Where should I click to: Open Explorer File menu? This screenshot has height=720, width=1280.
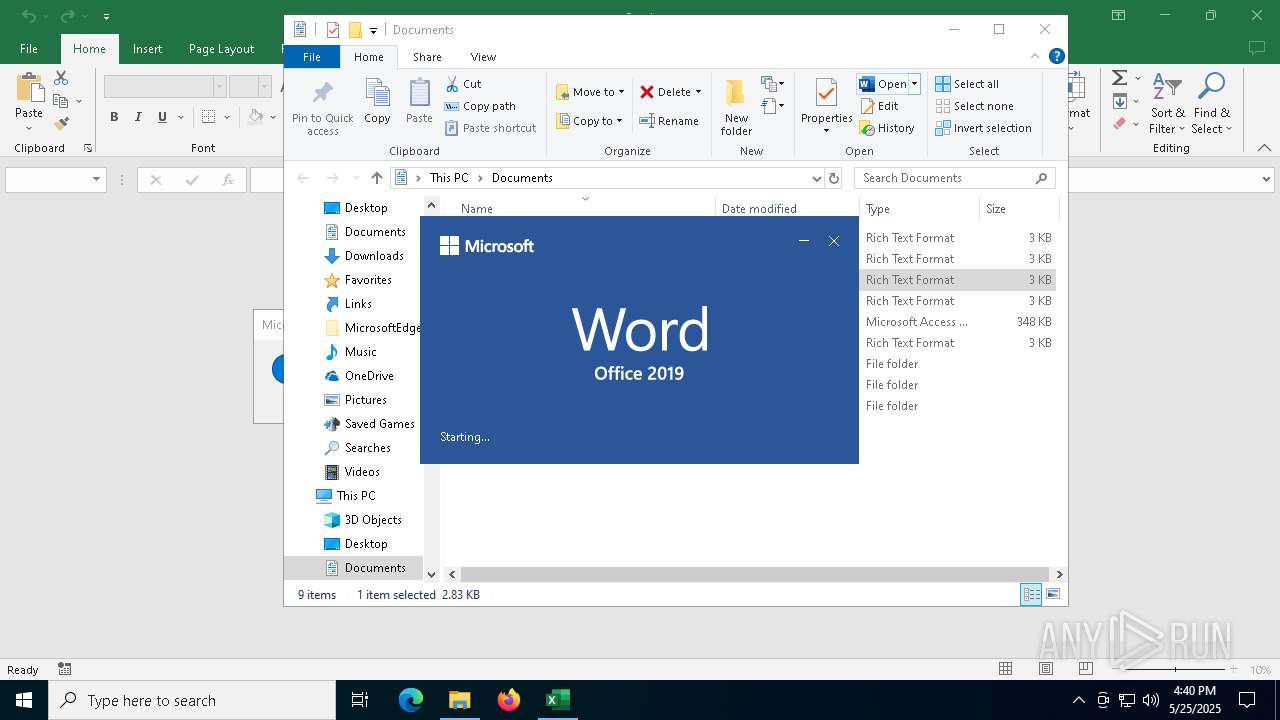pos(312,57)
